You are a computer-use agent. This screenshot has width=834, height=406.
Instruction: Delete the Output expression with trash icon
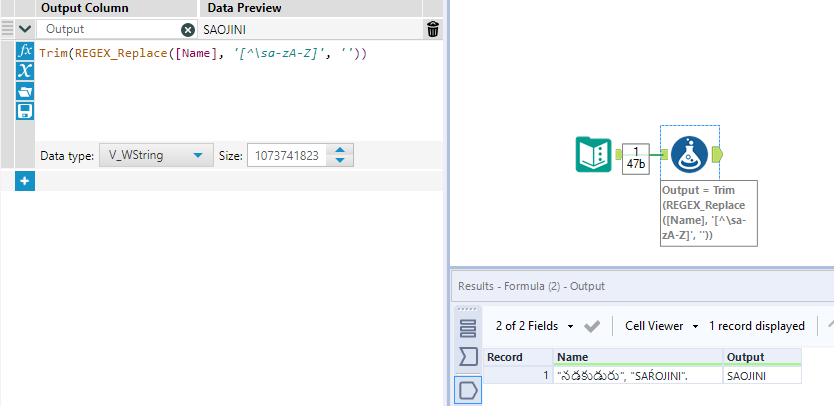[x=433, y=29]
